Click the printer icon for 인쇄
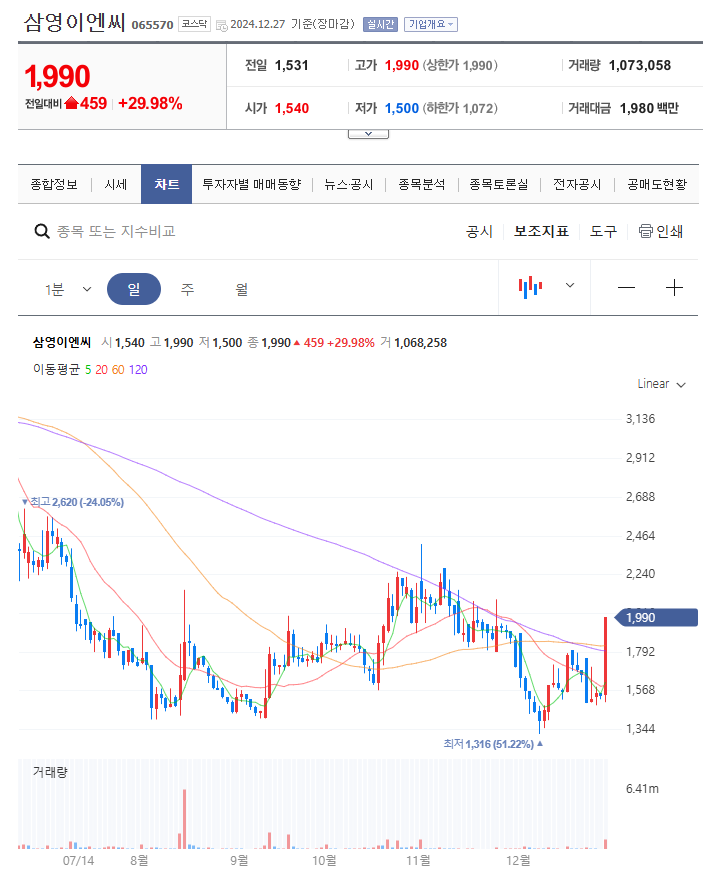This screenshot has width=703, height=873. [645, 231]
